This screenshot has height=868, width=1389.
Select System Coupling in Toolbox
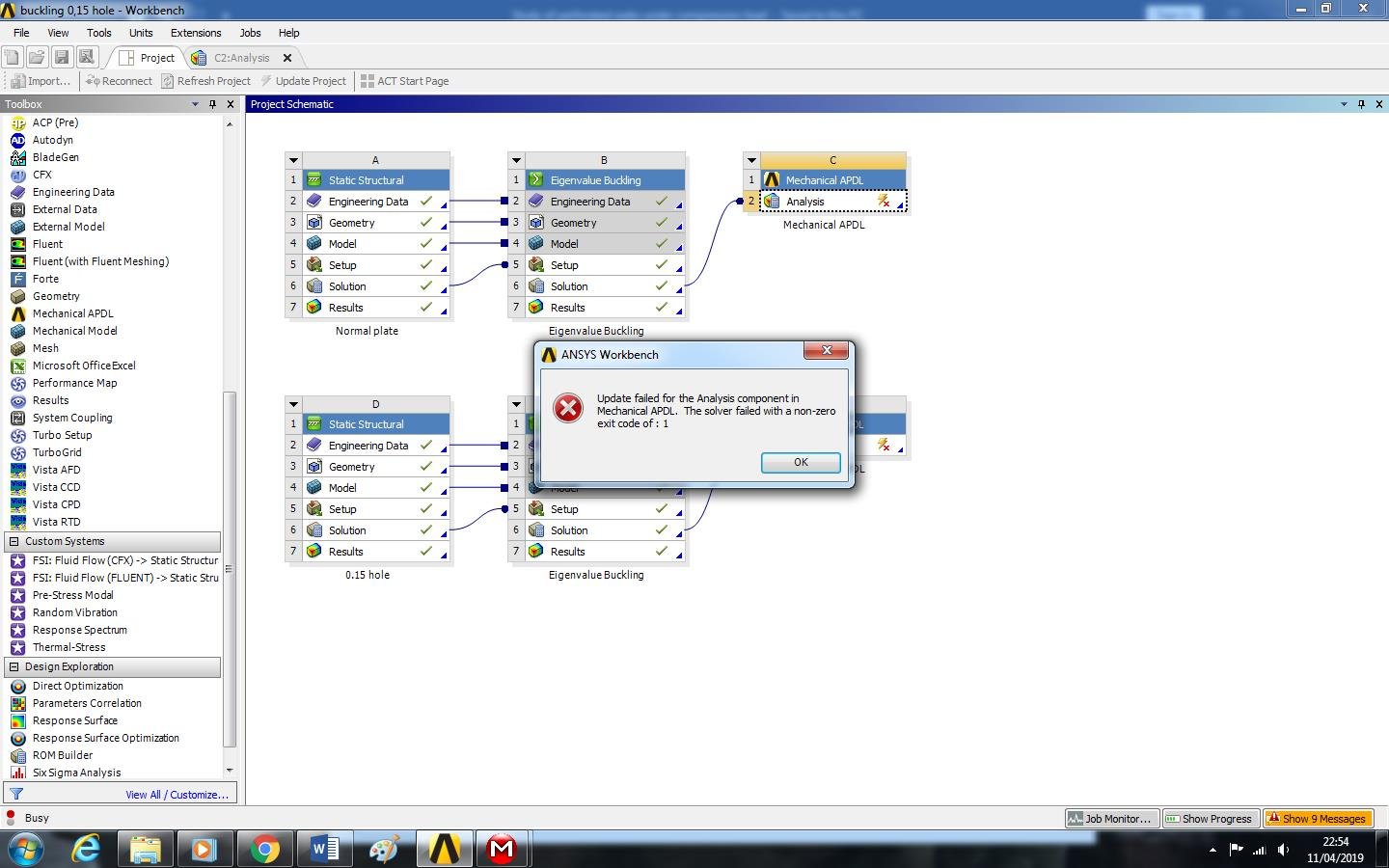(72, 418)
